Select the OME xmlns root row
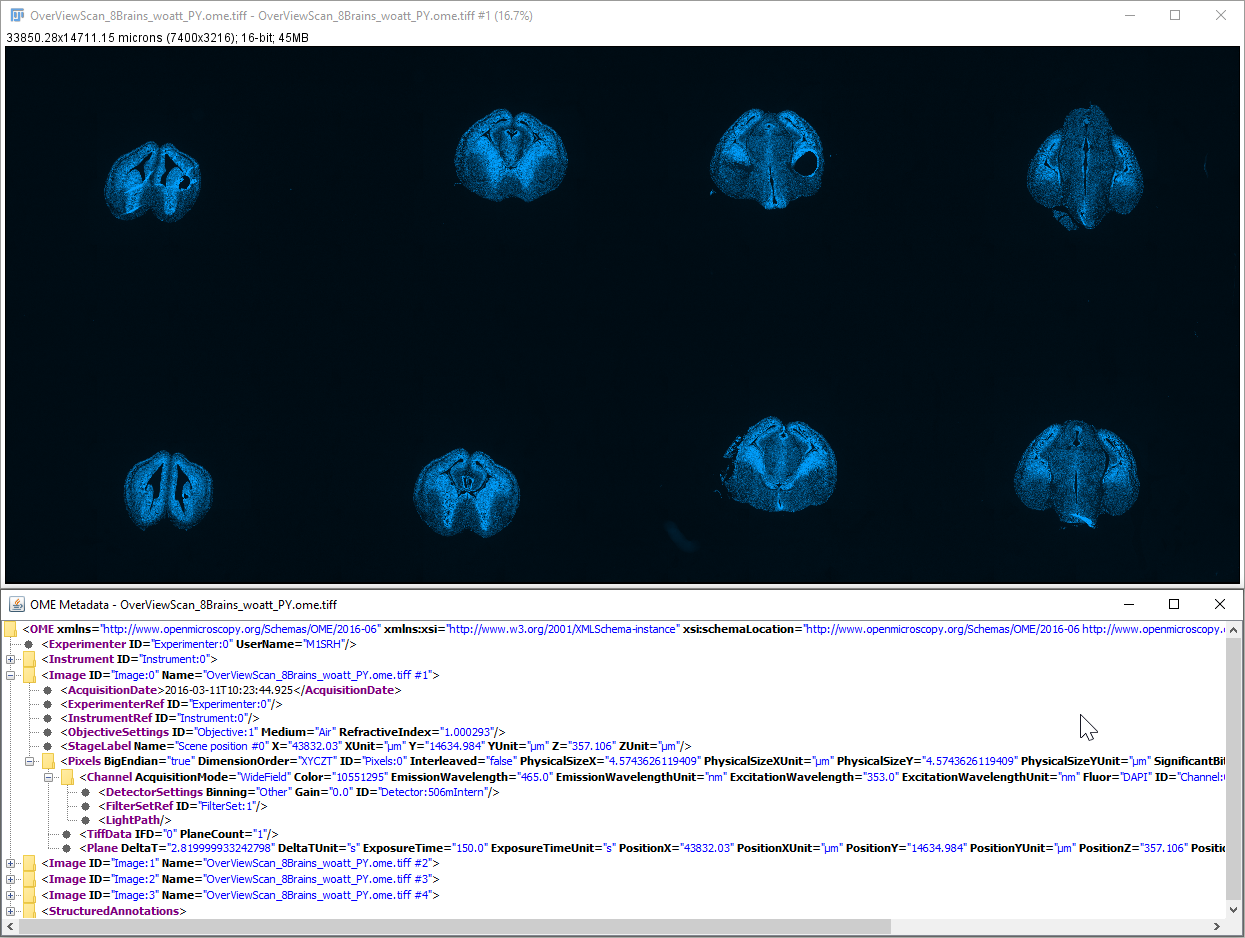This screenshot has height=938, width=1245. tap(624, 629)
